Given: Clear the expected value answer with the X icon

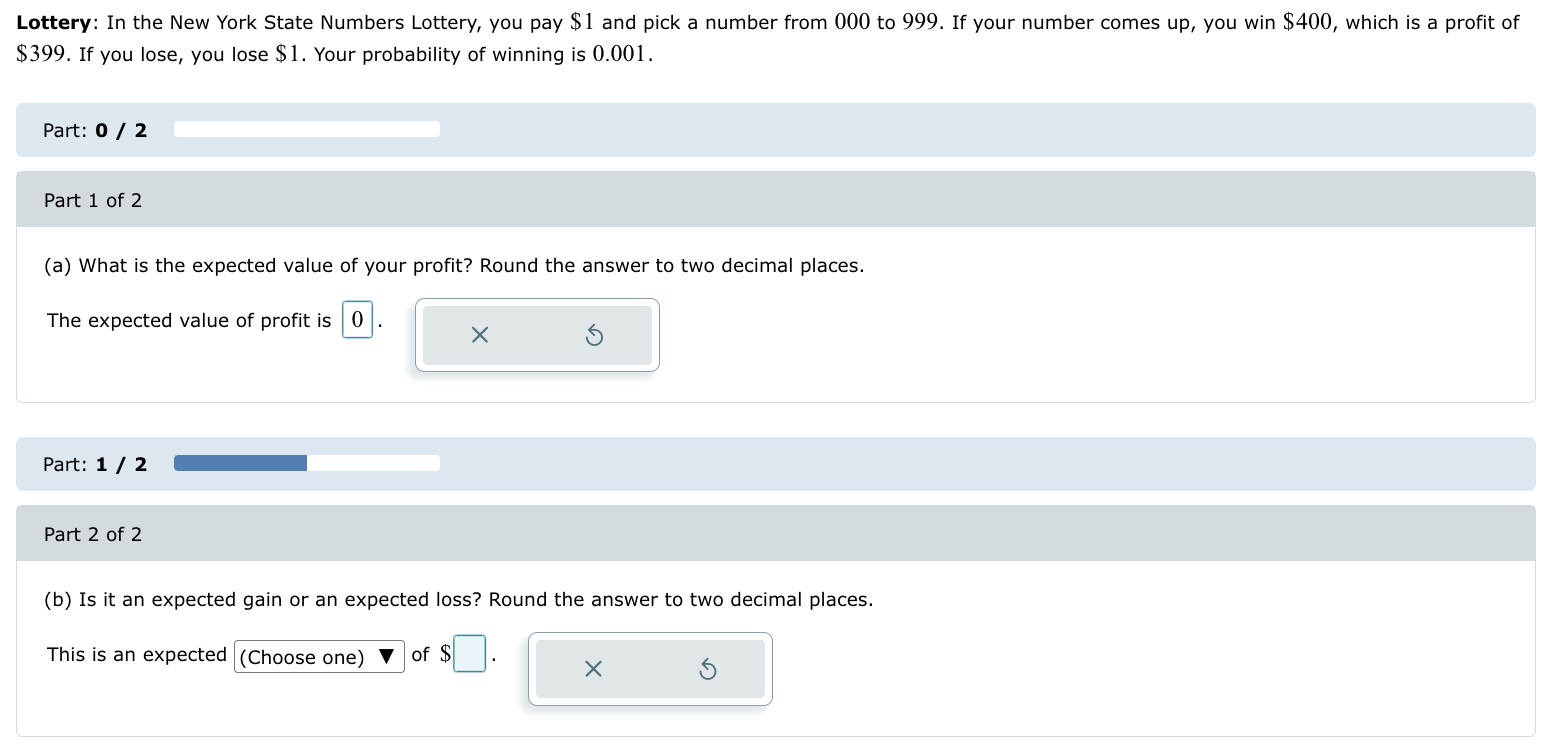Looking at the screenshot, I should click(478, 335).
